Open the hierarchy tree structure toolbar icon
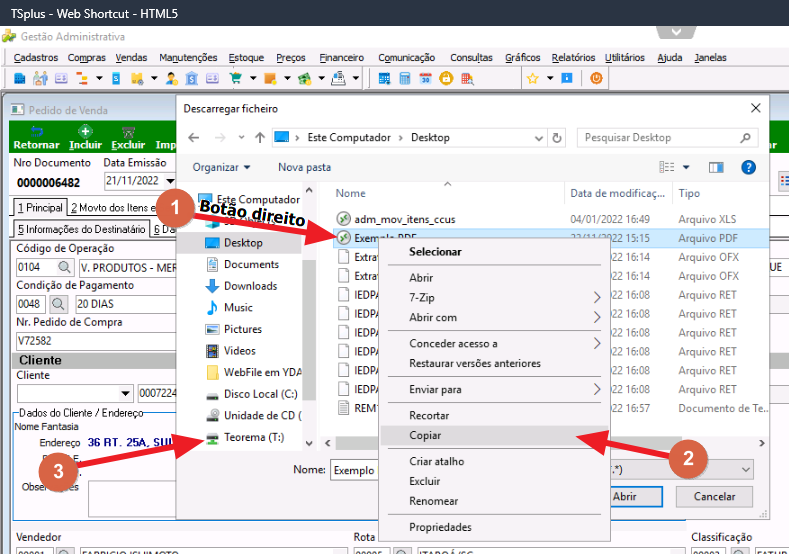789x554 pixels. [x=82, y=78]
